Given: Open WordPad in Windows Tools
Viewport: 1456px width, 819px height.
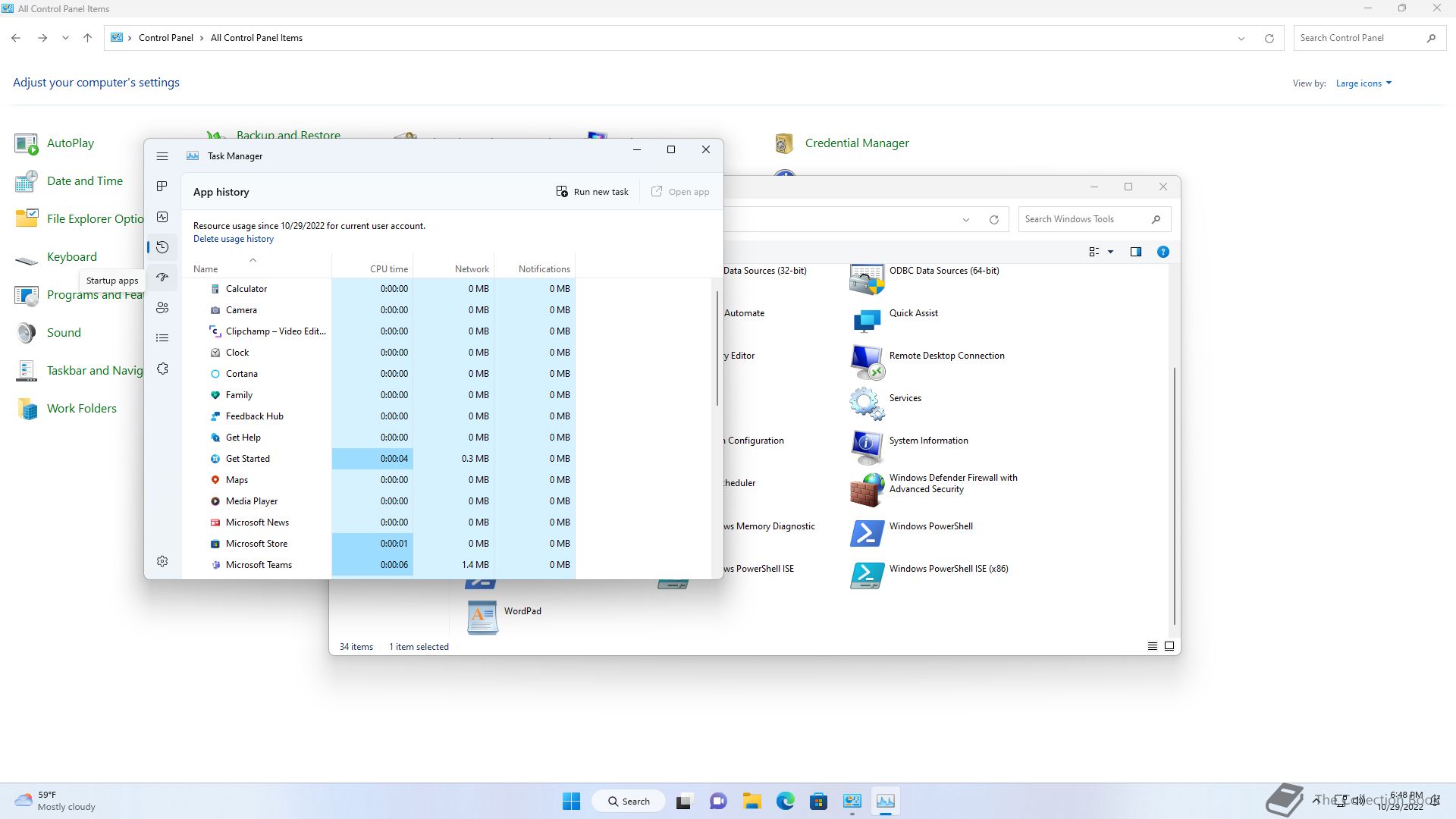Looking at the screenshot, I should click(x=504, y=617).
